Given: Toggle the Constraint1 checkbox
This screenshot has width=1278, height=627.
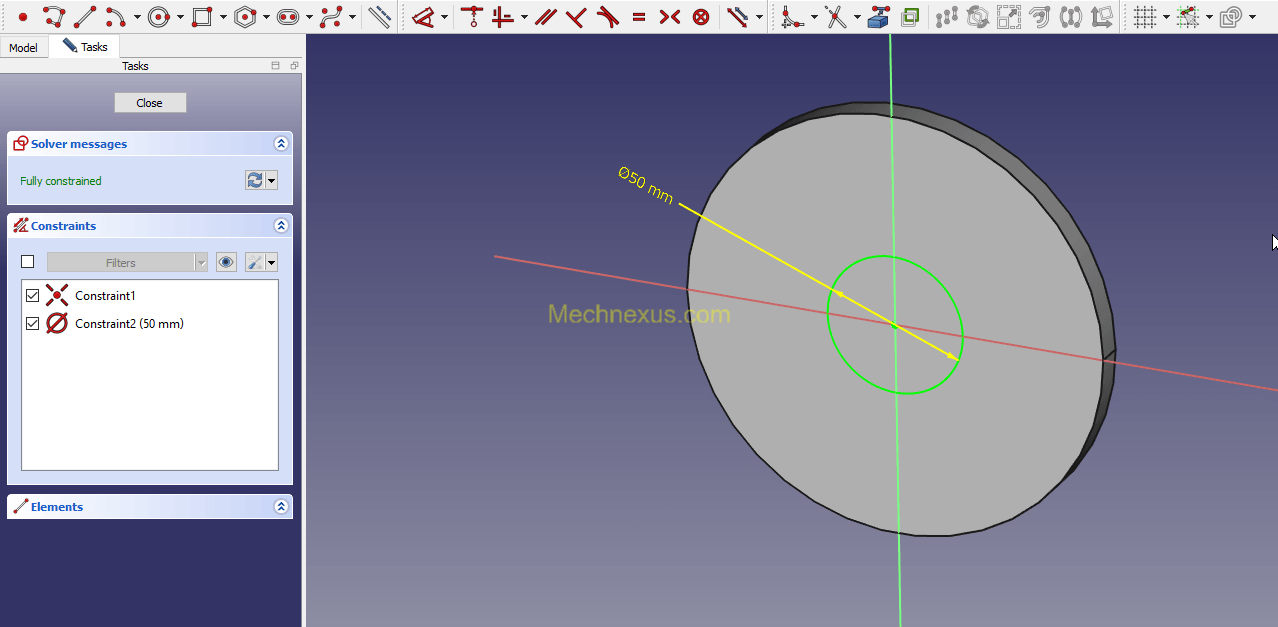Looking at the screenshot, I should (x=32, y=296).
